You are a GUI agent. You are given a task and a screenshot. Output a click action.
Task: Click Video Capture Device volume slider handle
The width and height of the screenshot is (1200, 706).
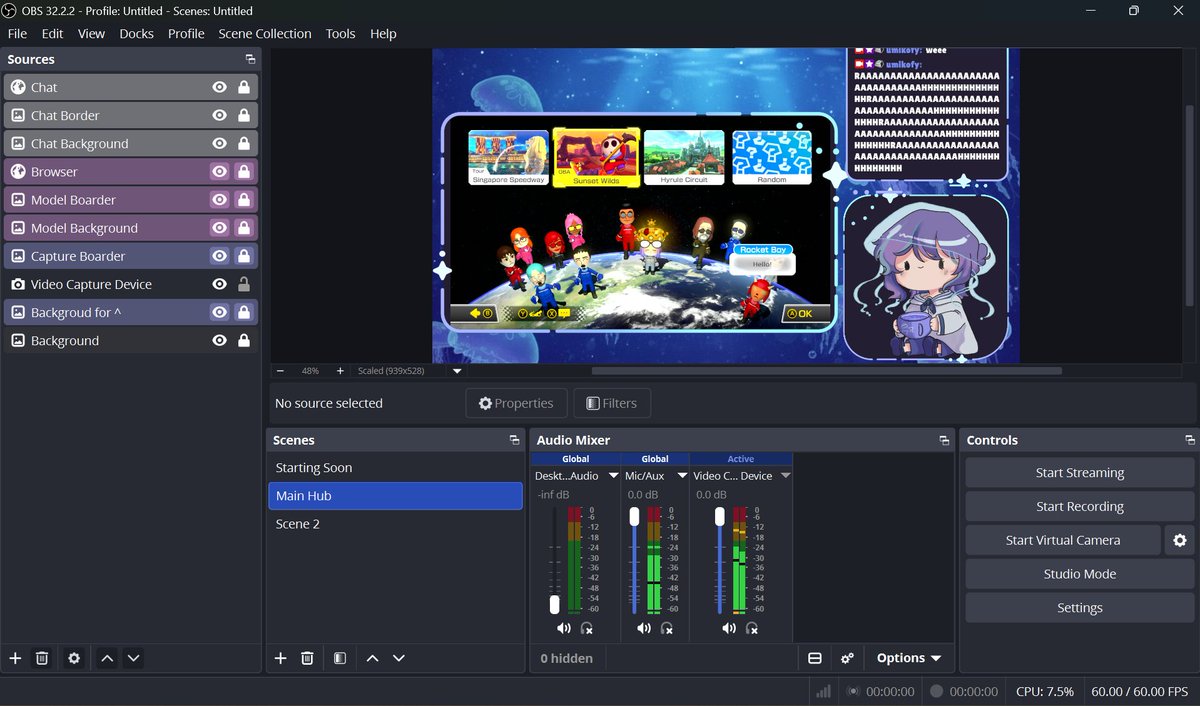pyautogui.click(x=719, y=517)
